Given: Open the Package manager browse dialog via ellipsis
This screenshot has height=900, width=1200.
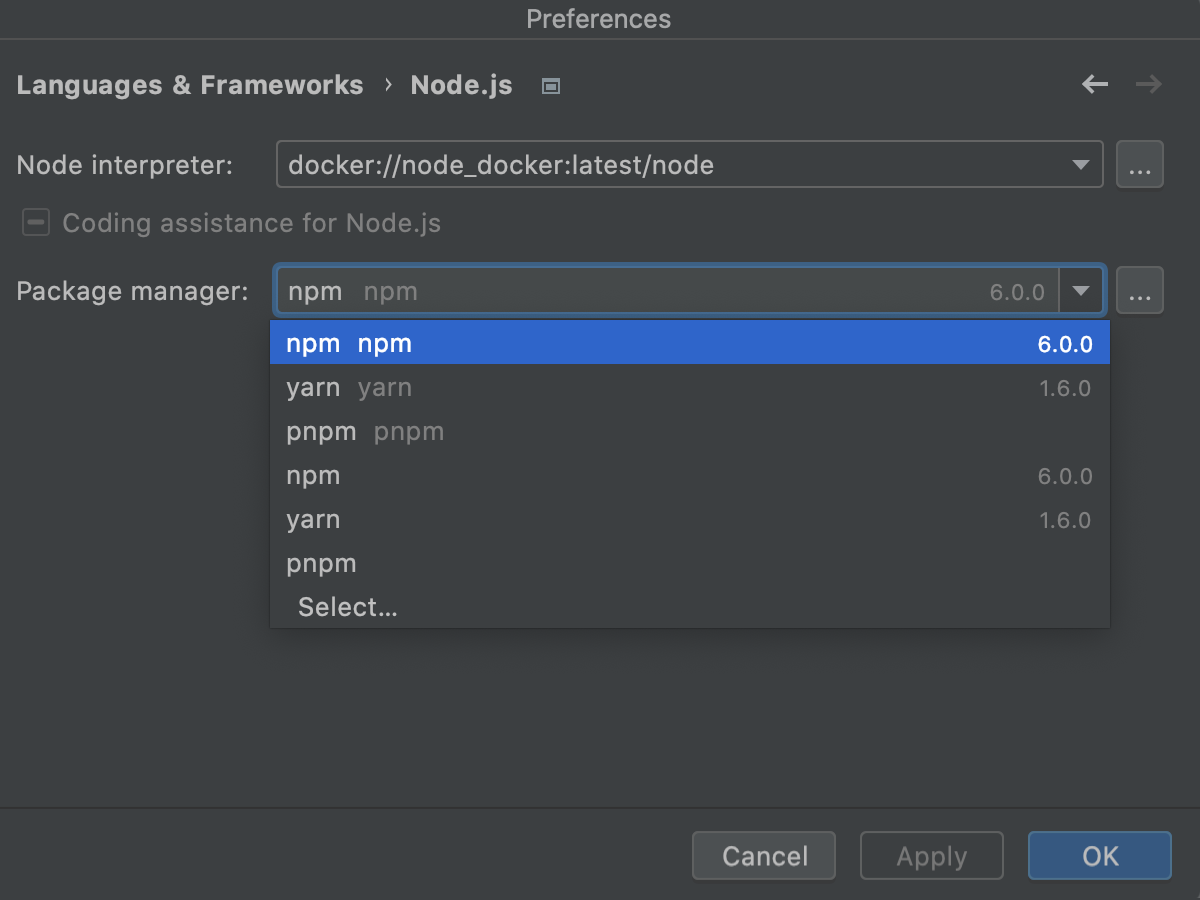Looking at the screenshot, I should pos(1140,290).
